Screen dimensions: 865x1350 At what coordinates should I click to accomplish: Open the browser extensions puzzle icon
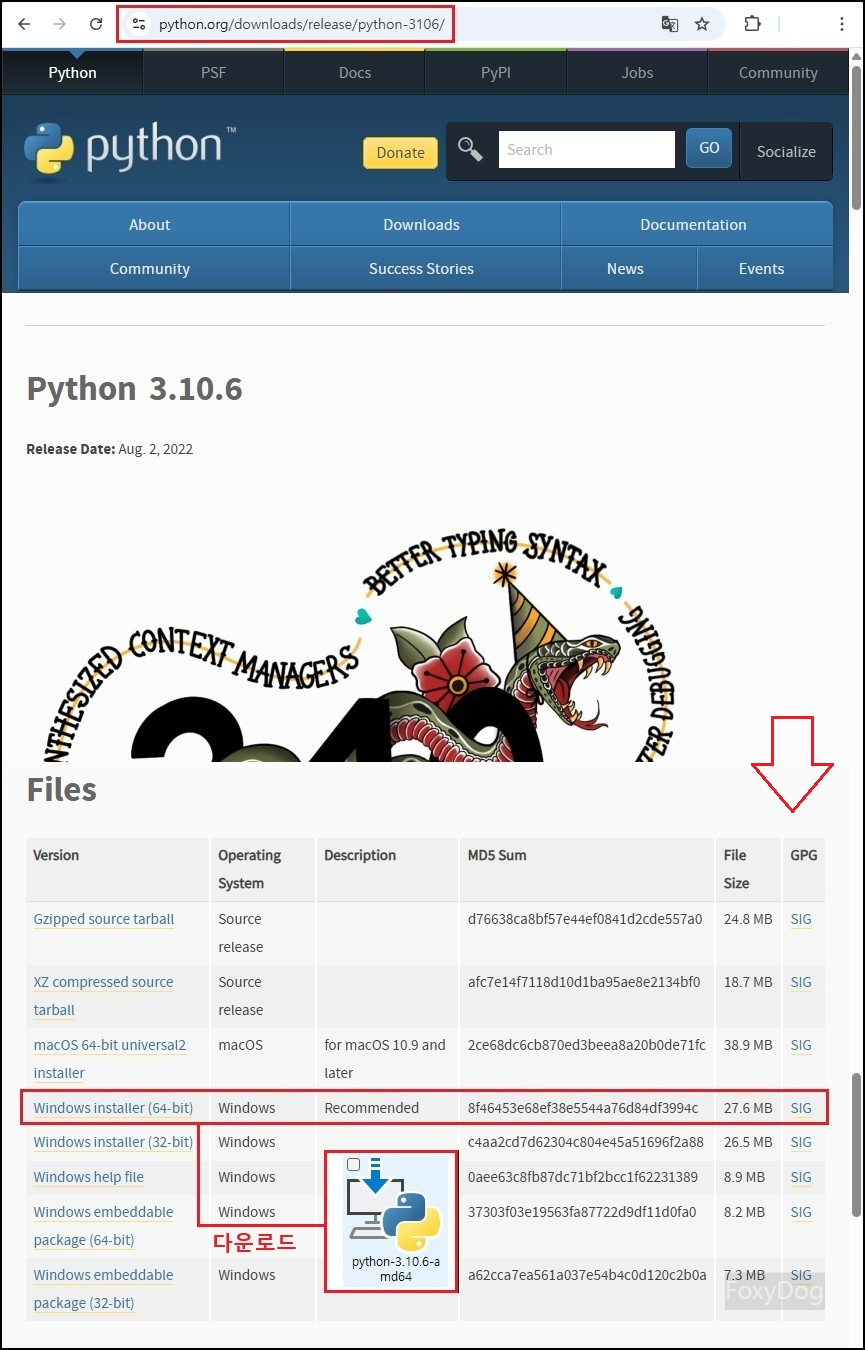tap(753, 24)
